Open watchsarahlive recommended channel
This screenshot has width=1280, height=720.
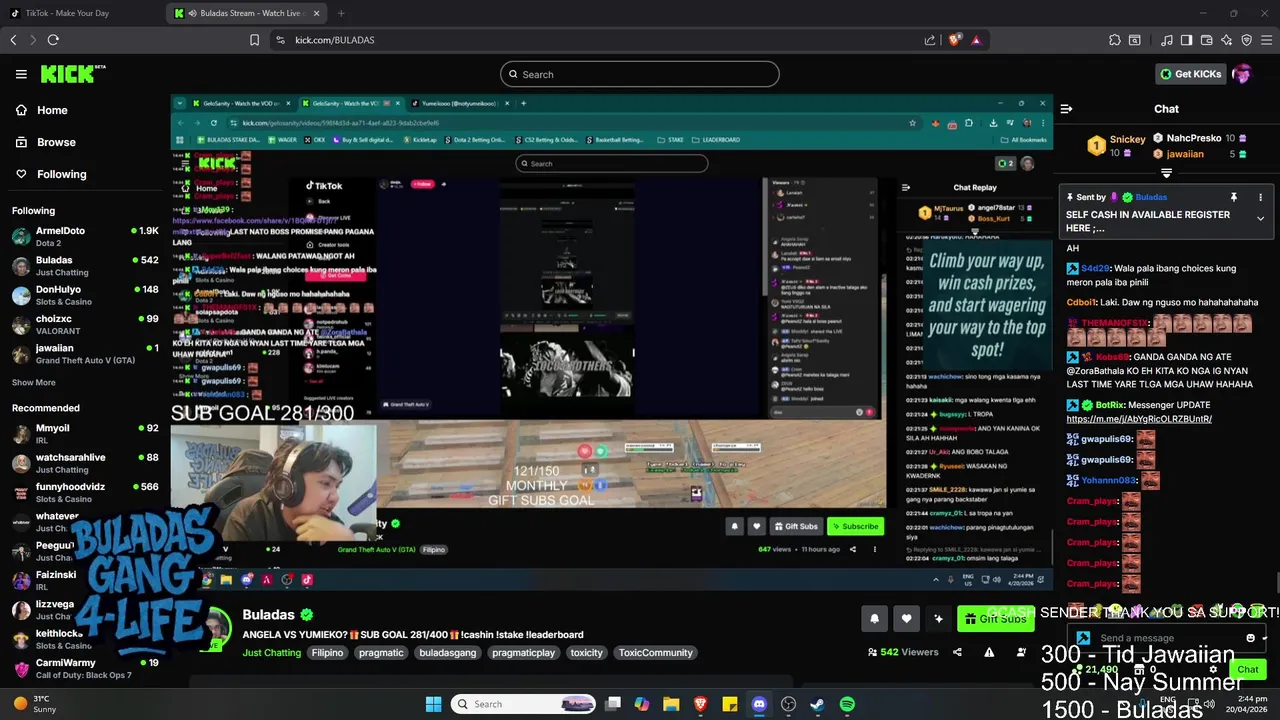(85, 463)
